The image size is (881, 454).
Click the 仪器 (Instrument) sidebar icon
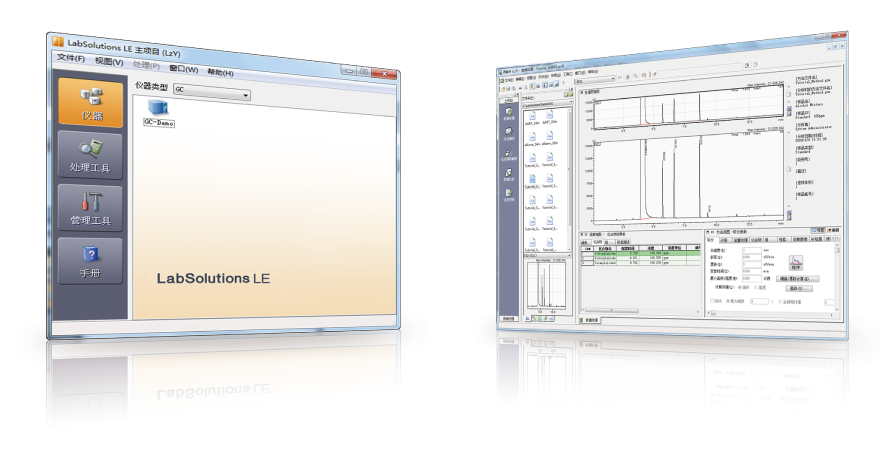(x=91, y=103)
